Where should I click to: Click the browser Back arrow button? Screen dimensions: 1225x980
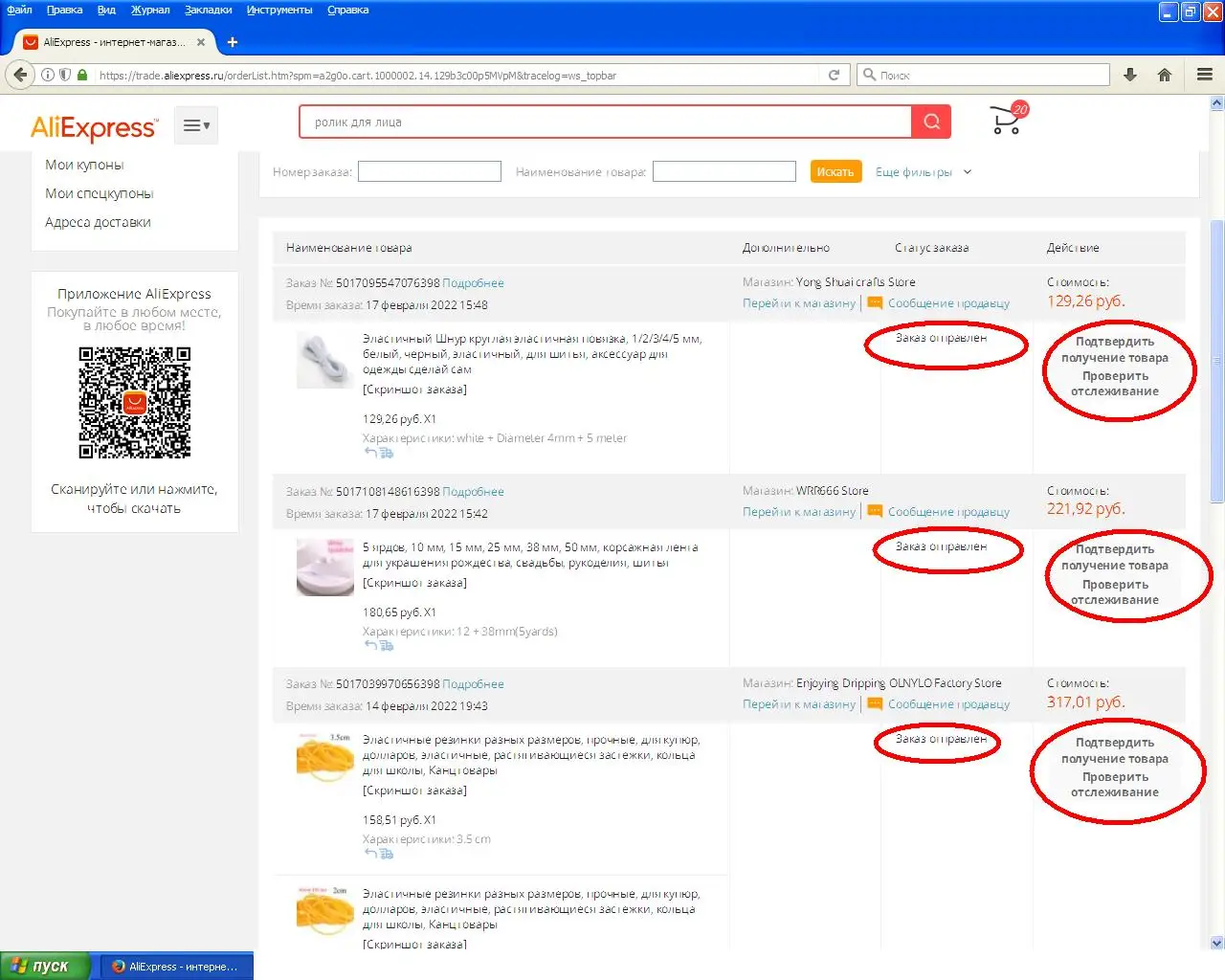click(x=19, y=75)
